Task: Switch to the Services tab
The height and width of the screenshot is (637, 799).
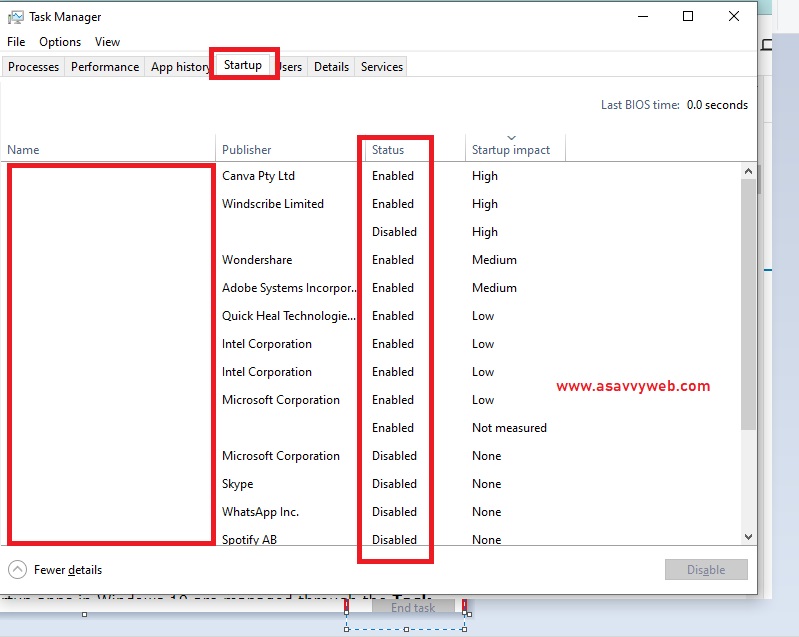Action: tap(382, 67)
